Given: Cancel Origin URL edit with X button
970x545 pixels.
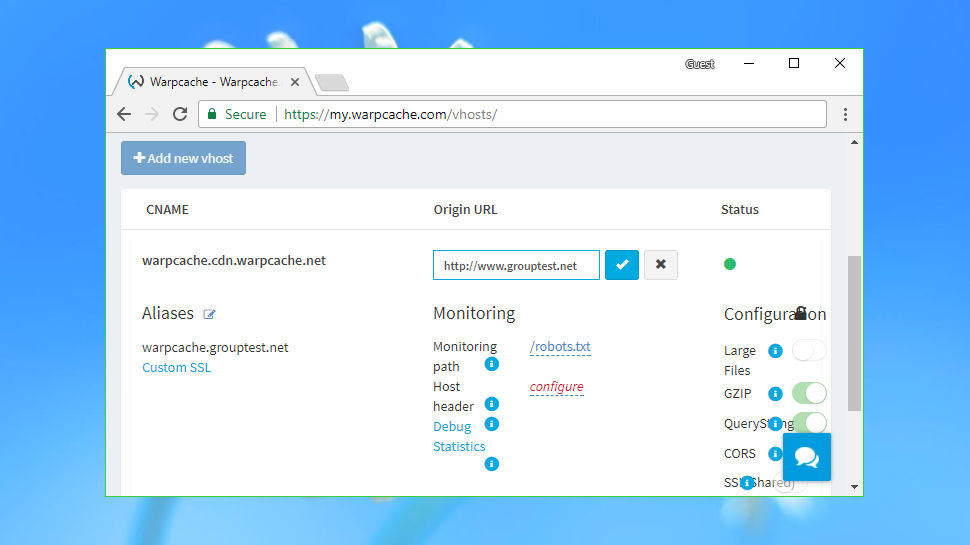Looking at the screenshot, I should (x=661, y=265).
